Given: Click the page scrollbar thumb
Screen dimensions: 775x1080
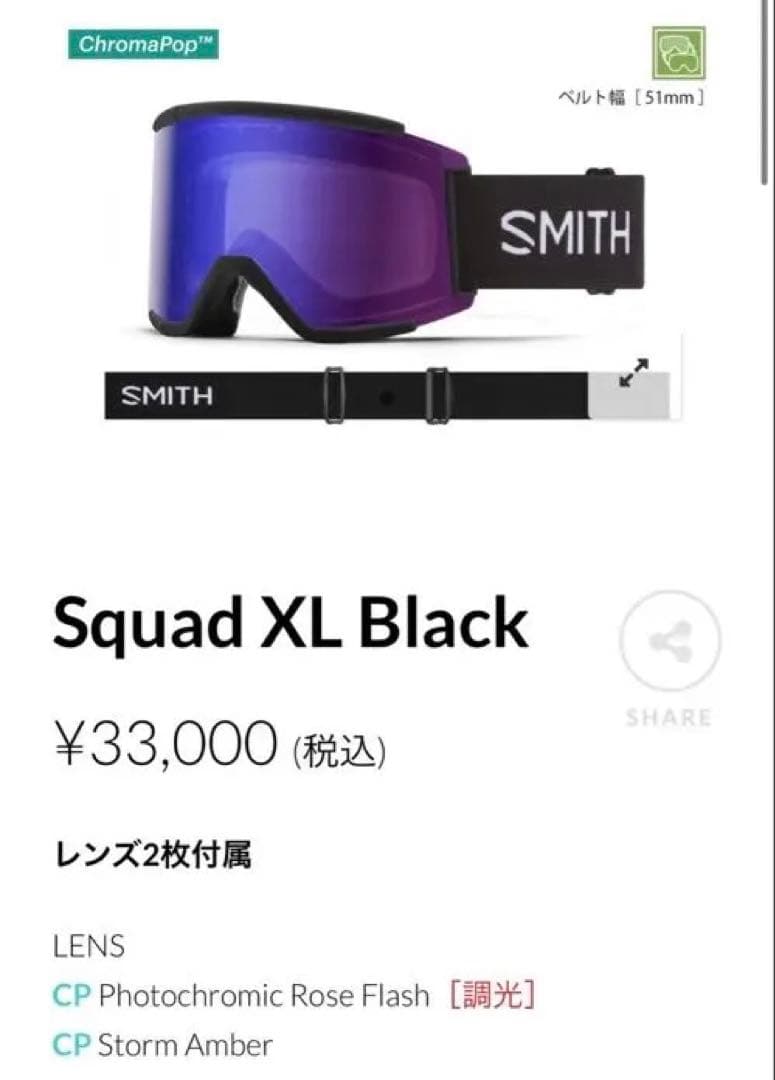Looking at the screenshot, I should click(764, 92).
